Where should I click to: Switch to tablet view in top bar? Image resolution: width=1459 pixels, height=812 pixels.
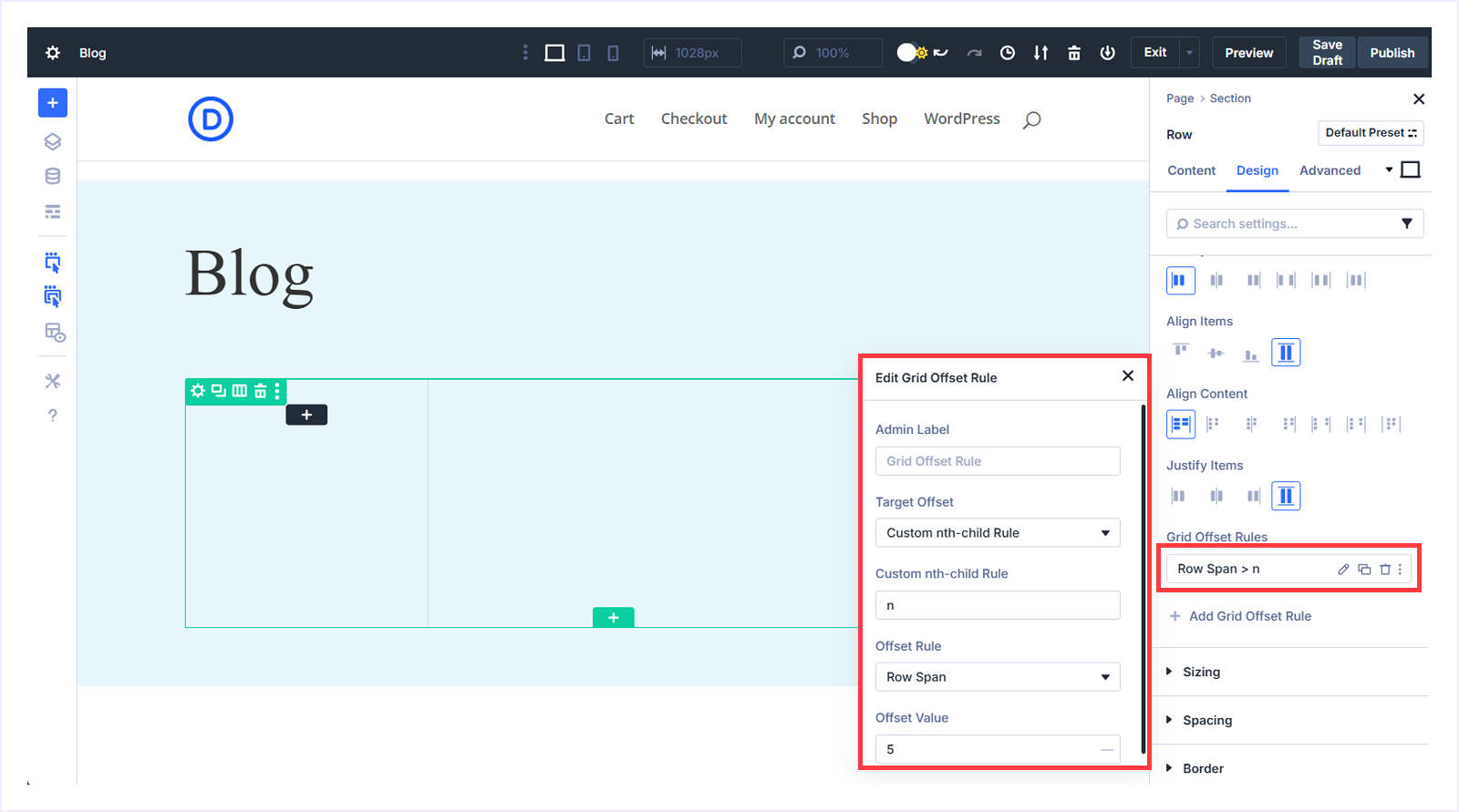tap(584, 53)
